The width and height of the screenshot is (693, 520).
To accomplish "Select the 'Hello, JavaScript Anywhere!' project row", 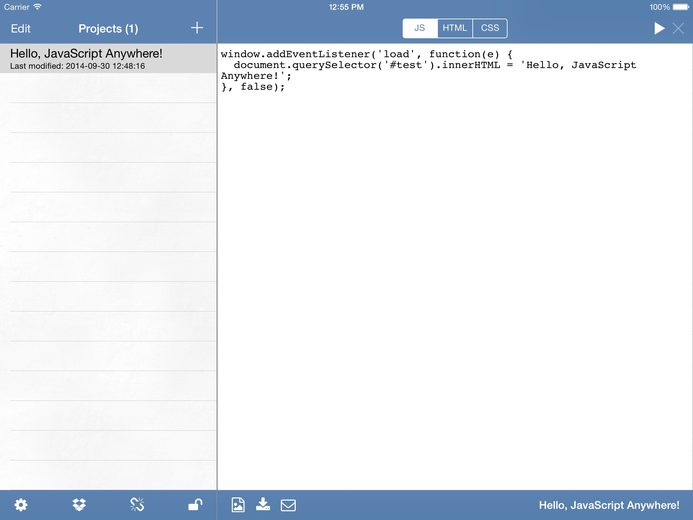I will pos(108,58).
